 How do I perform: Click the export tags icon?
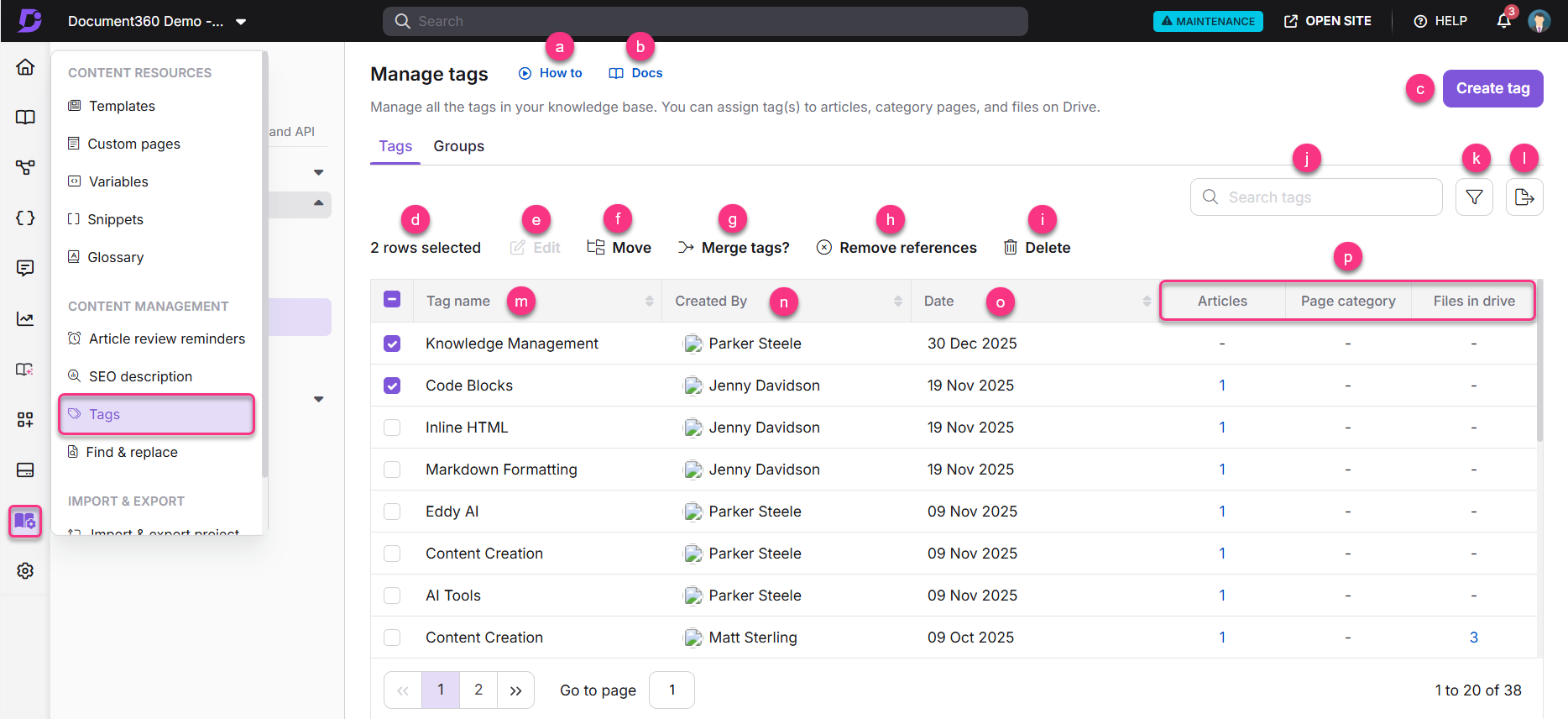click(1524, 197)
